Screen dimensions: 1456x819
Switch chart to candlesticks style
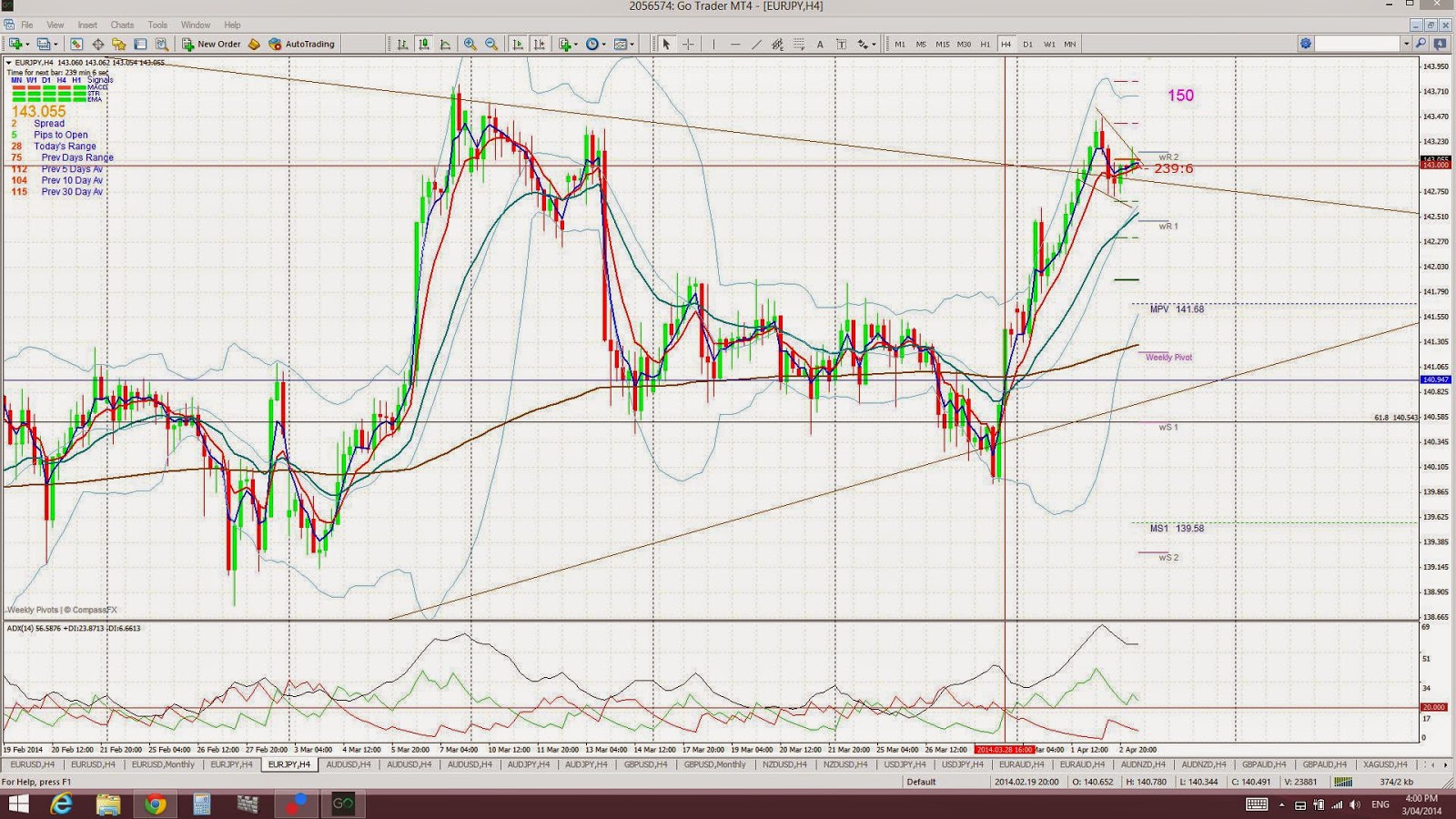point(424,44)
